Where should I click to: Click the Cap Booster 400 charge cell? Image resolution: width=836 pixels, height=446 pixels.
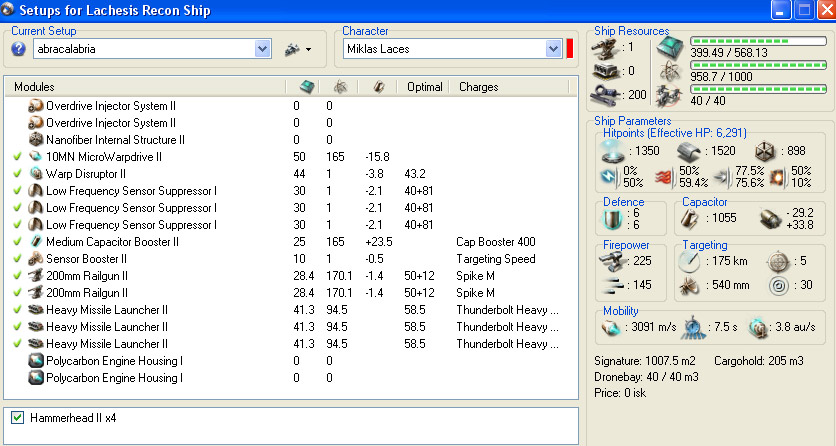[494, 241]
